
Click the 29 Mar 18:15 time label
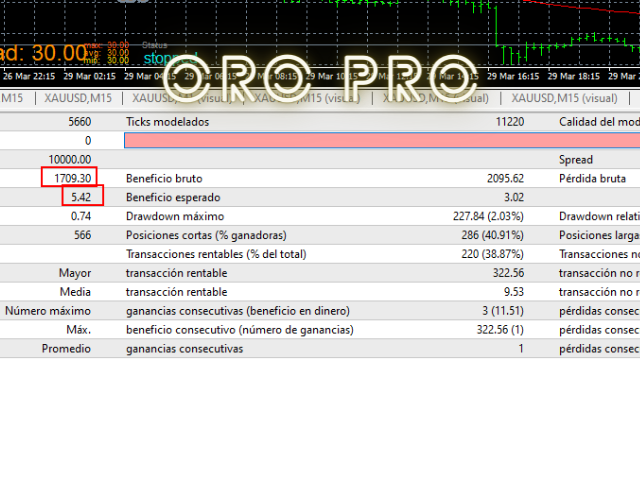pyautogui.click(x=573, y=76)
